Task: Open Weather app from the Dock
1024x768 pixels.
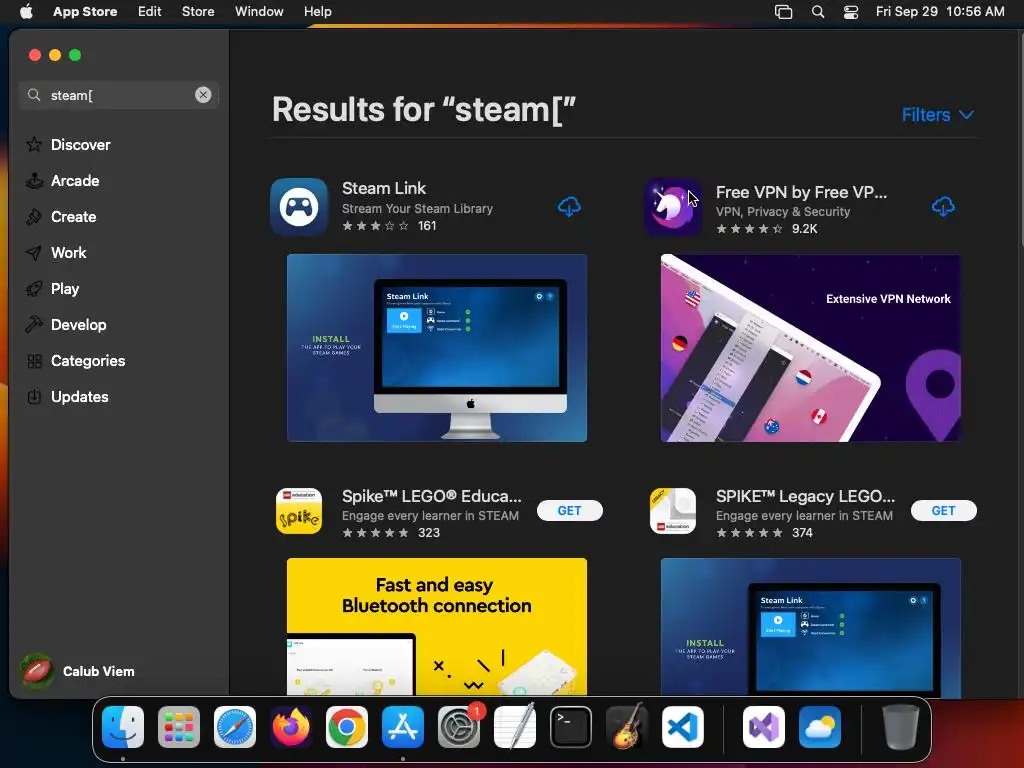Action: pyautogui.click(x=820, y=727)
